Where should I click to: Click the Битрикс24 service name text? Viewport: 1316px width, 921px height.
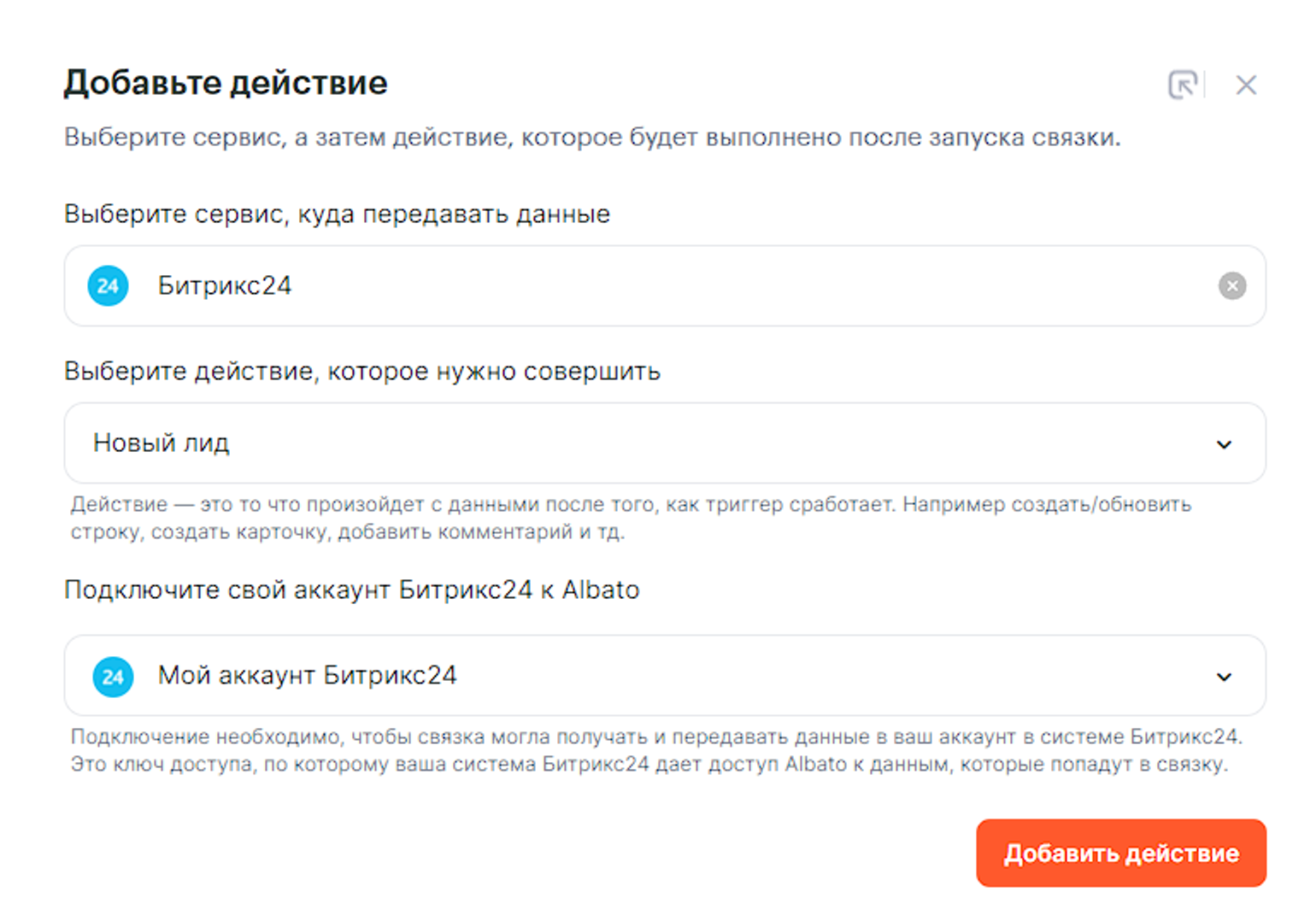coord(225,285)
